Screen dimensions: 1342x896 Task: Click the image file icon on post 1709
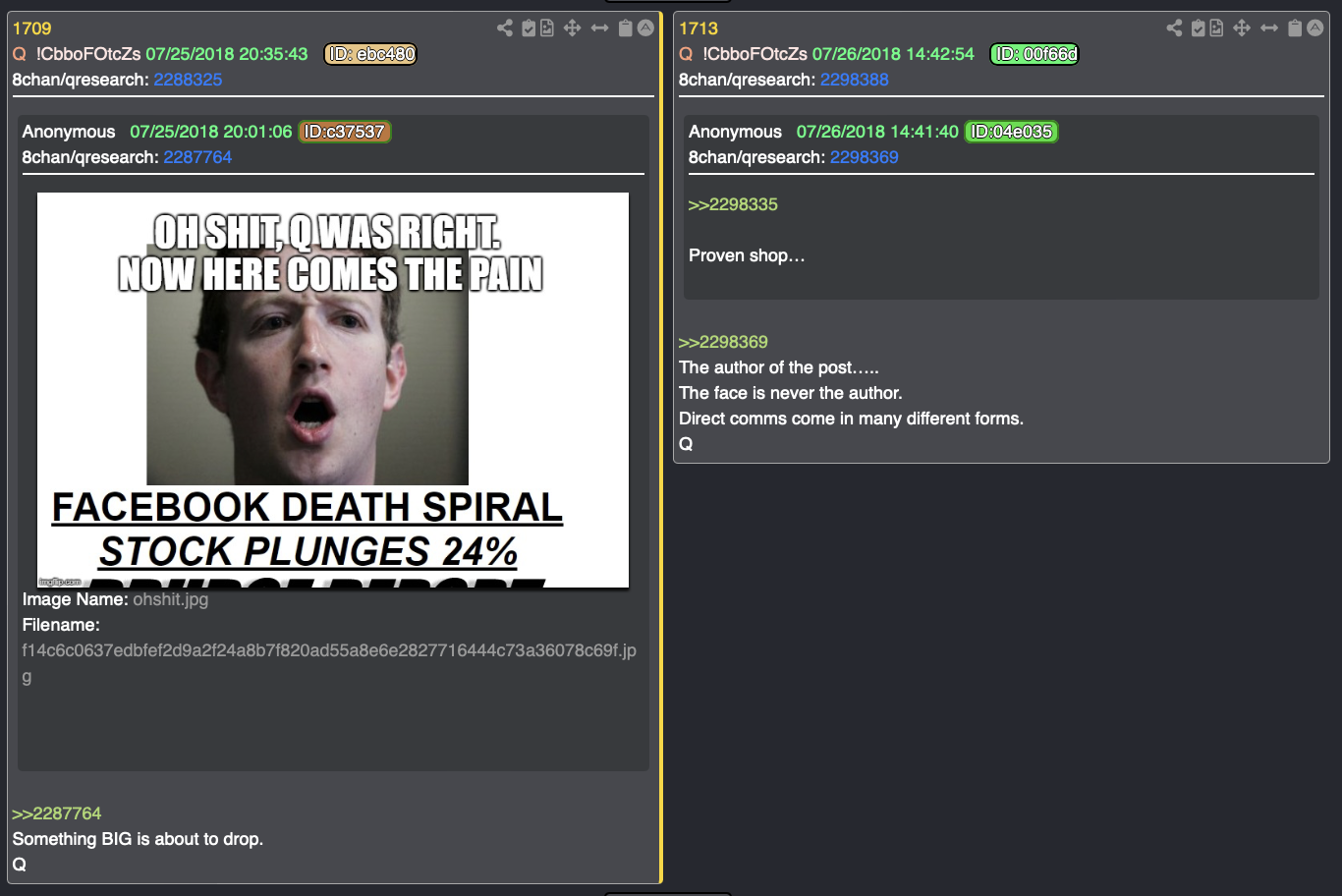(x=547, y=28)
